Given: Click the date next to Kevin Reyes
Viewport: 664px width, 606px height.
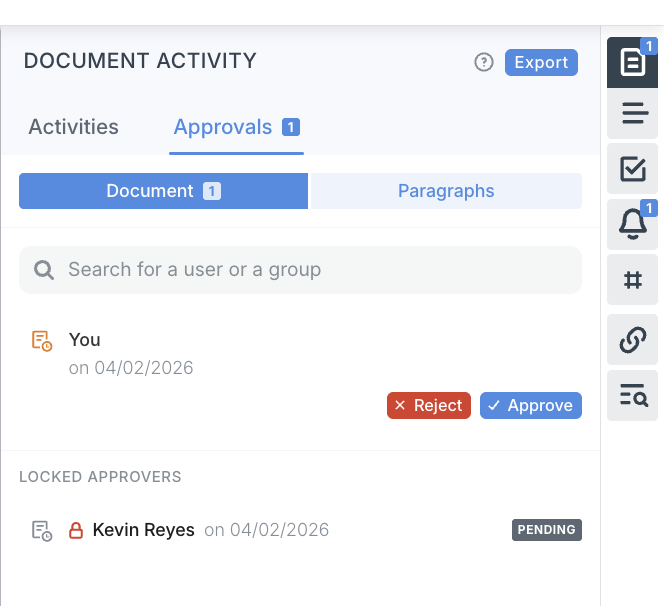Looking at the screenshot, I should tap(266, 530).
